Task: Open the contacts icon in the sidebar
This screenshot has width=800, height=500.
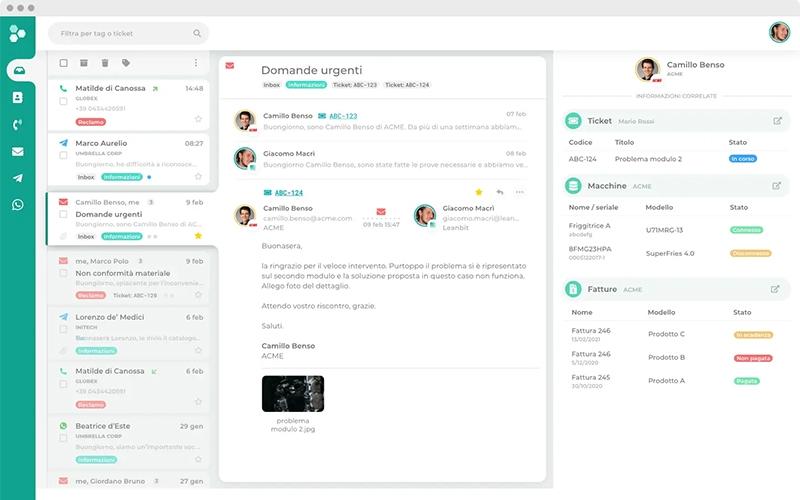Action: point(17,97)
